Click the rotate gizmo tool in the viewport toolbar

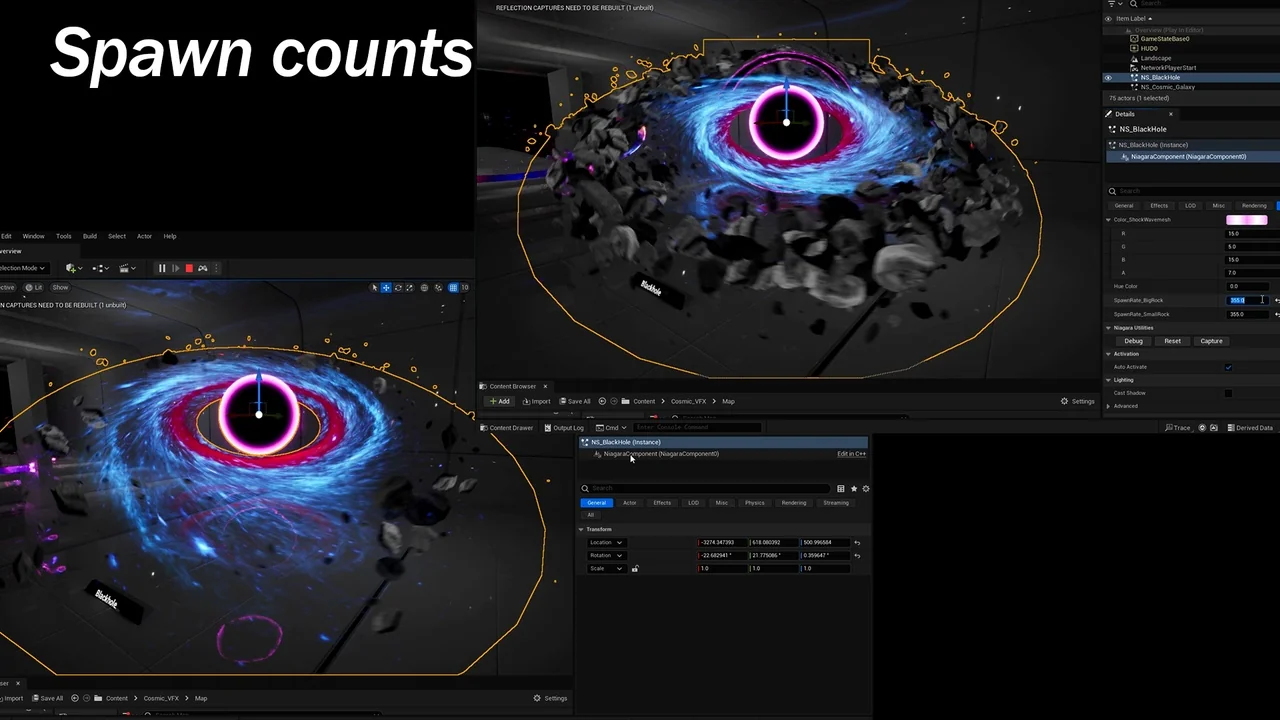(x=398, y=288)
